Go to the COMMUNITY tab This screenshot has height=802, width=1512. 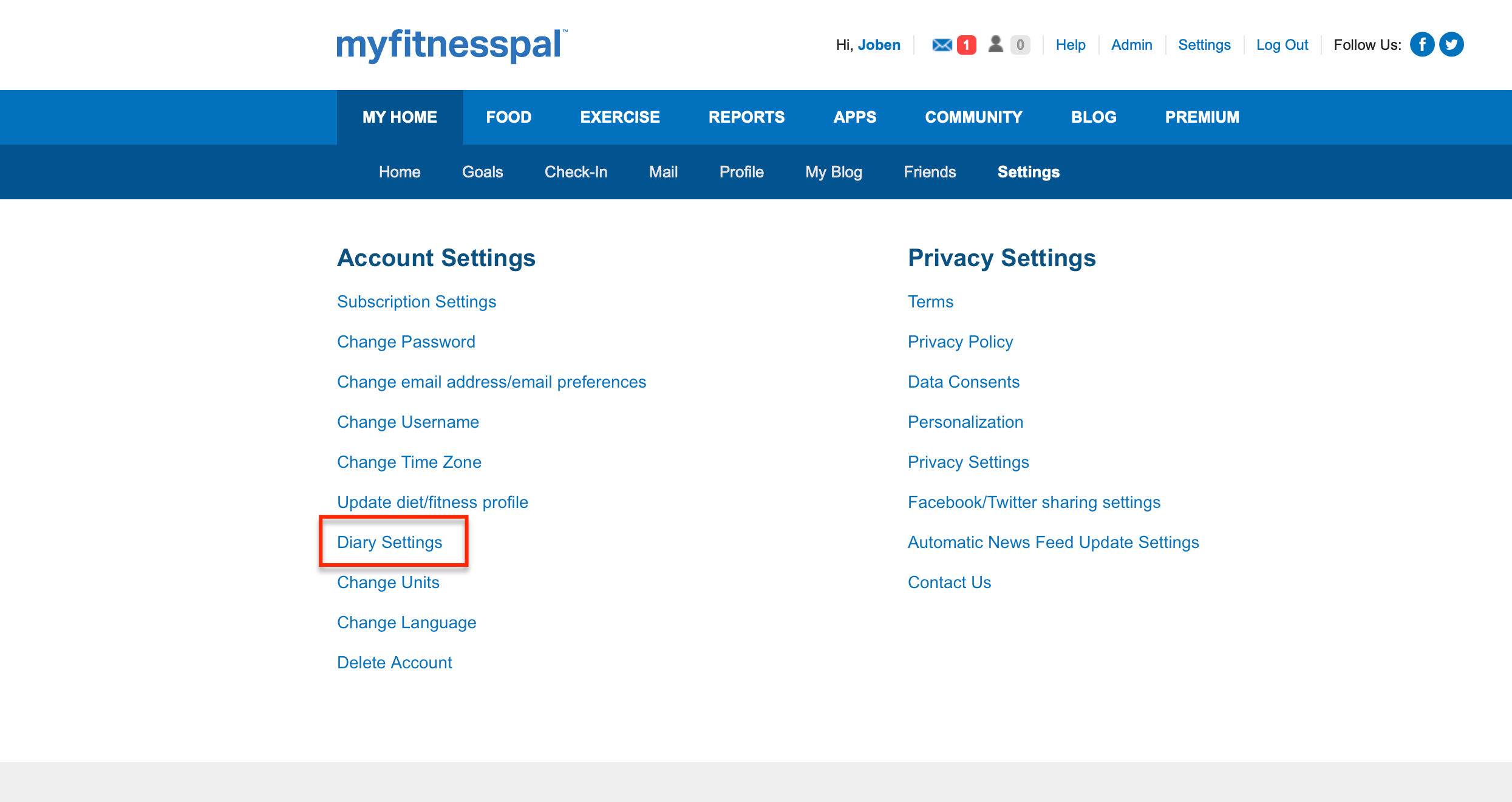(x=973, y=117)
